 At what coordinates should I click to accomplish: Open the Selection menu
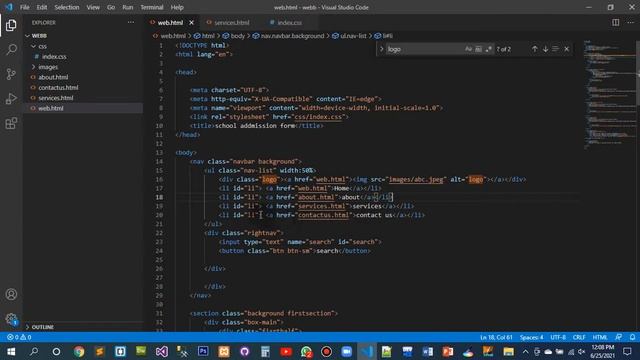(x=67, y=7)
